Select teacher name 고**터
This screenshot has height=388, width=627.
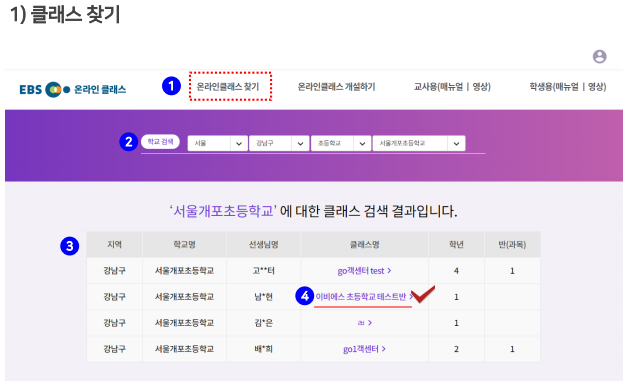pyautogui.click(x=264, y=271)
